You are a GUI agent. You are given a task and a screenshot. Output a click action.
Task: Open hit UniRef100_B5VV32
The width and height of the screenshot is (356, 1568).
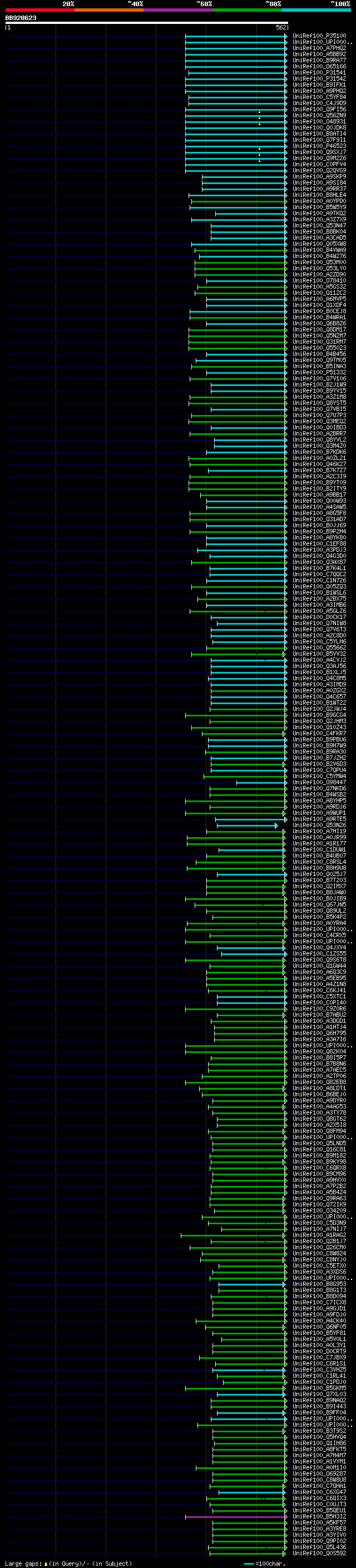319,653
